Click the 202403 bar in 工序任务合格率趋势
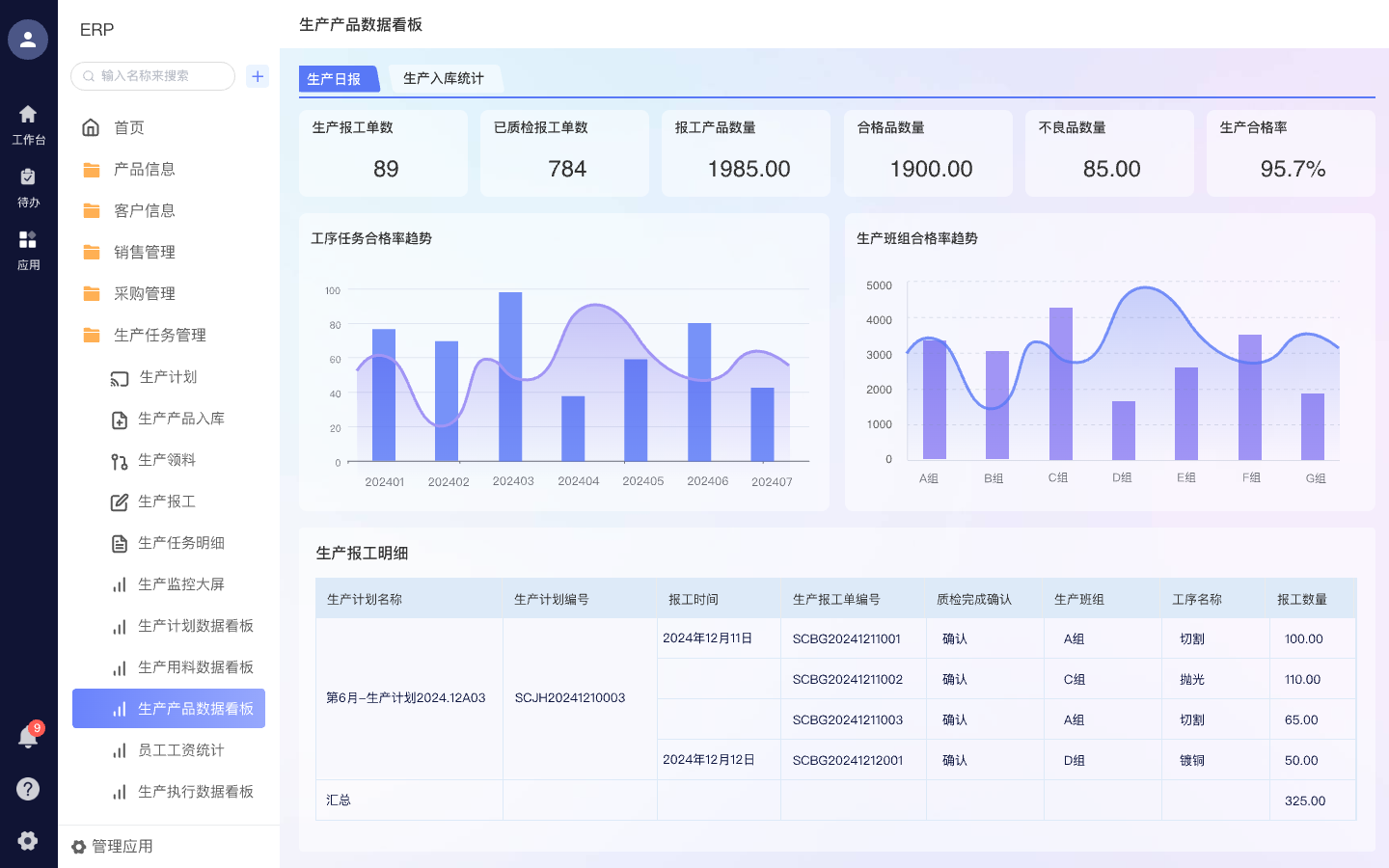1389x868 pixels. click(x=510, y=376)
